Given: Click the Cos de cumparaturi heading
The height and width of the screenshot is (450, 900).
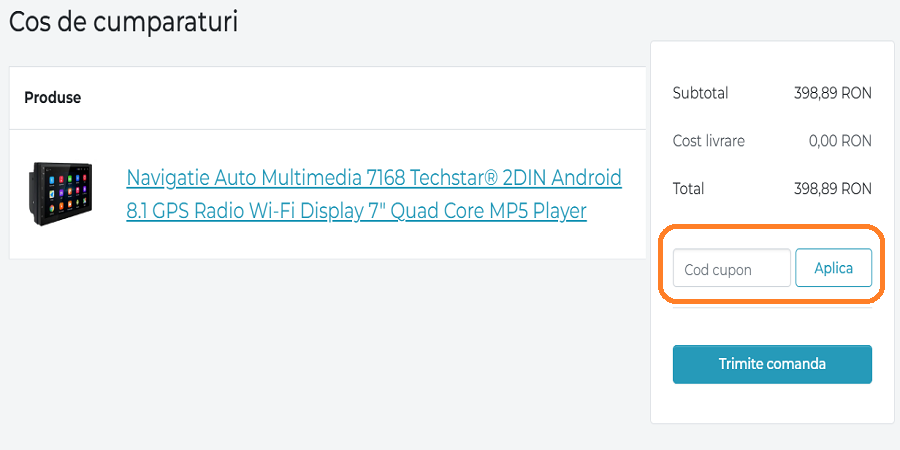Looking at the screenshot, I should click(x=124, y=22).
